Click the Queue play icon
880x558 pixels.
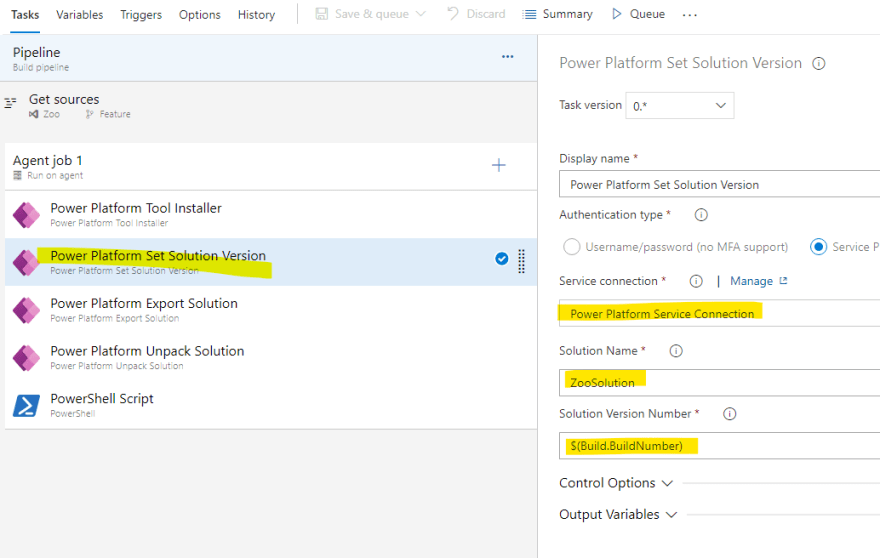(617, 13)
